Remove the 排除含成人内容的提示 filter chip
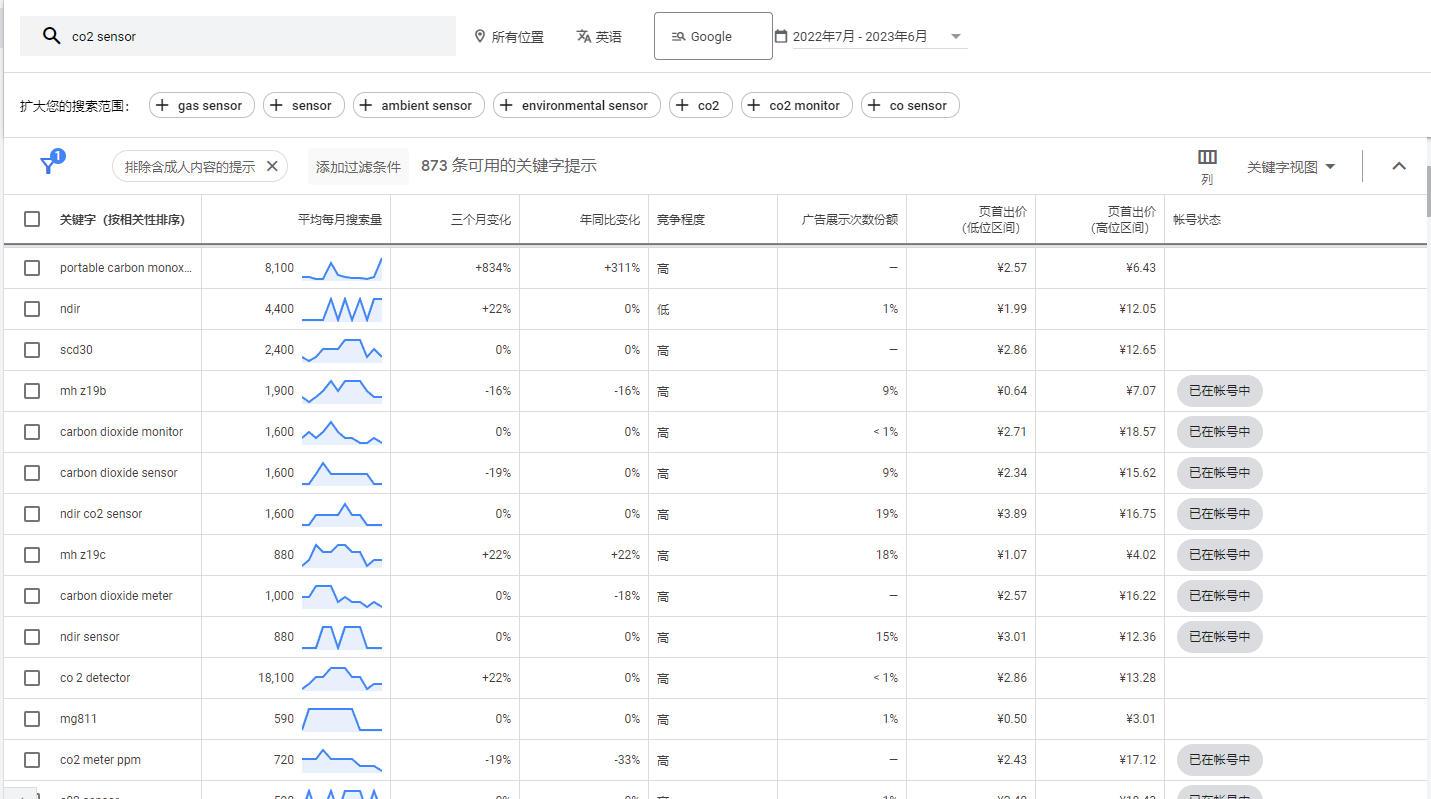 point(272,167)
